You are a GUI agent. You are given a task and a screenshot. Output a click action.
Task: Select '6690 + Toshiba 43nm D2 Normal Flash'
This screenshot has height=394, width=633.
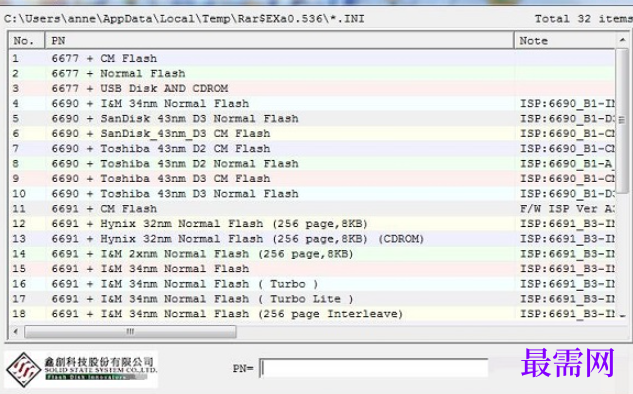[312, 163]
